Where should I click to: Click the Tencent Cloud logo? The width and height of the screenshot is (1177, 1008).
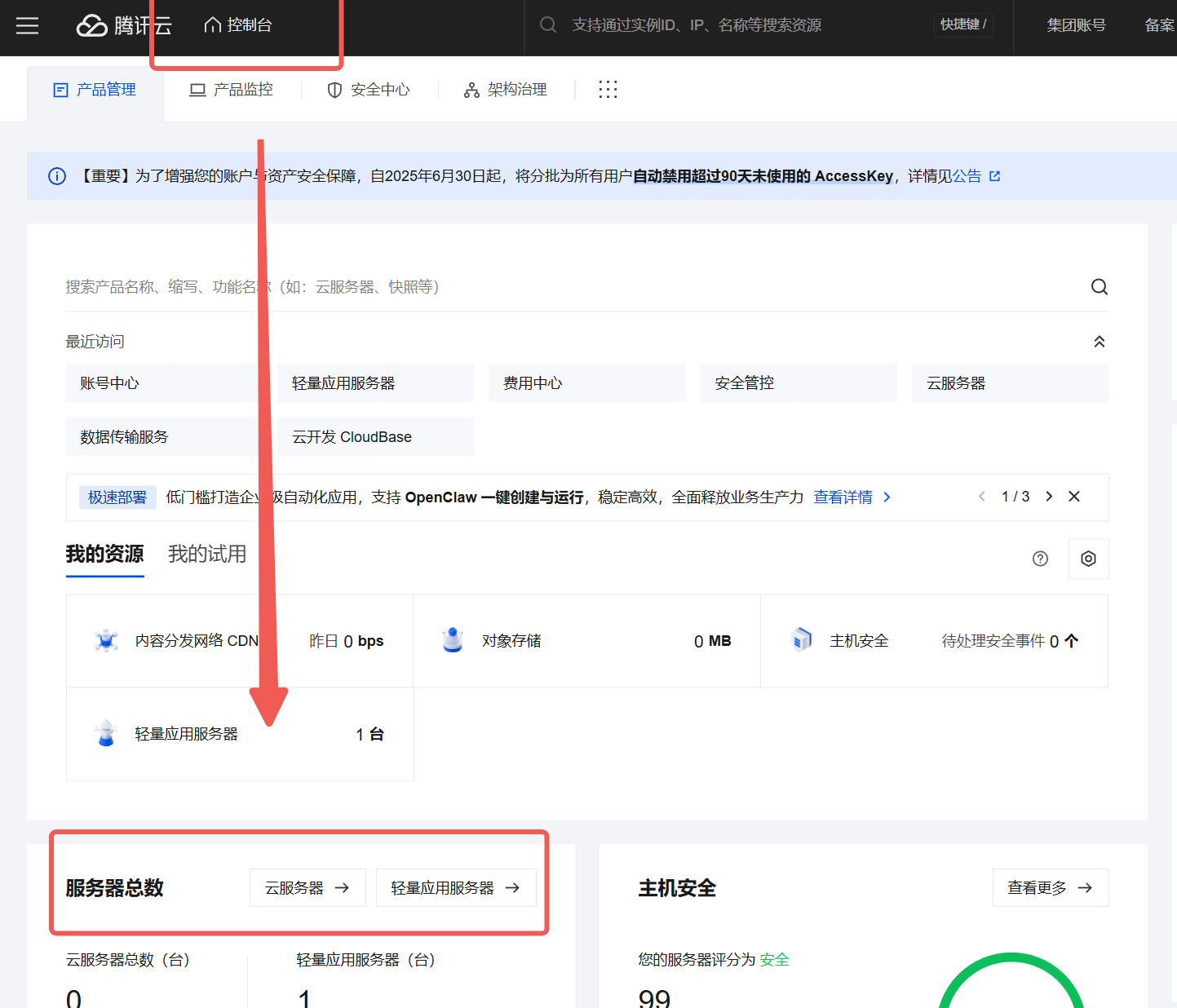point(124,25)
